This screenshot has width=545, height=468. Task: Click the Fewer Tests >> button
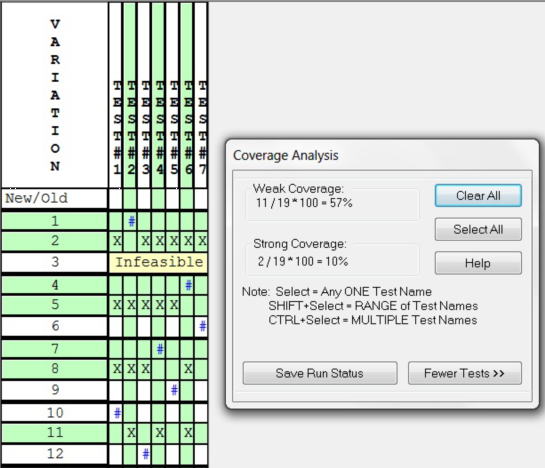465,373
